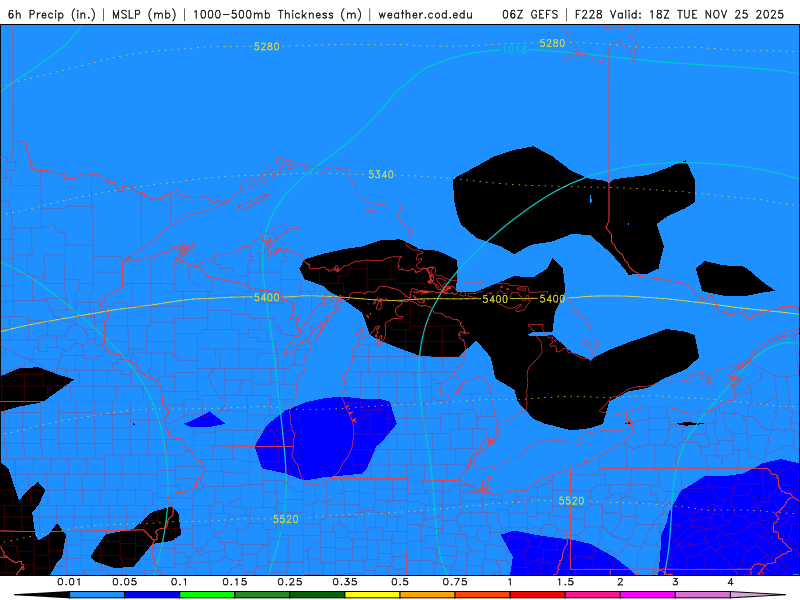Image resolution: width=800 pixels, height=600 pixels.
Task: Pick the light orange 0.5–0.75 legend swatch
Action: tap(428, 595)
